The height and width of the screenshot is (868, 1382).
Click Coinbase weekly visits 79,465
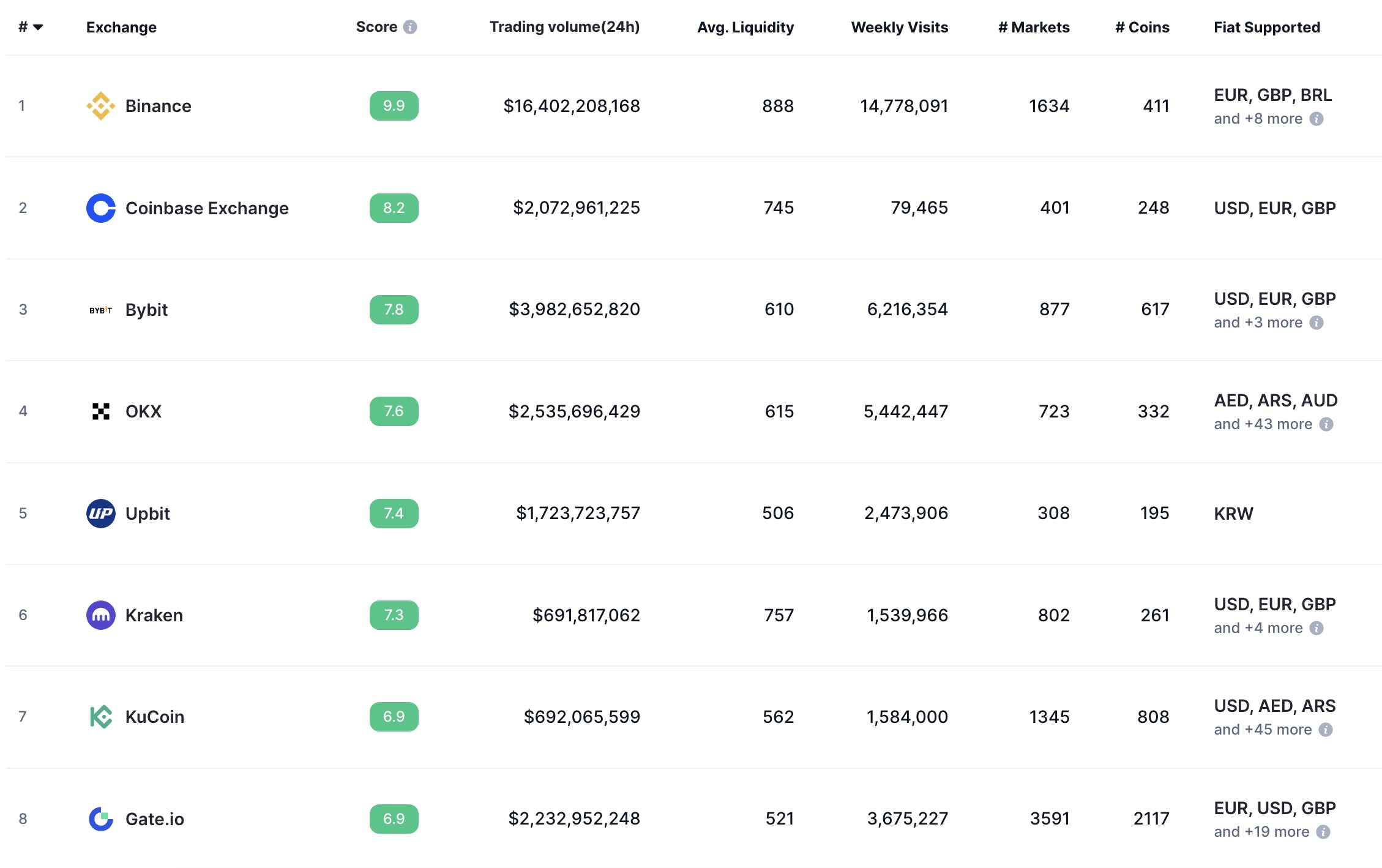coord(919,208)
